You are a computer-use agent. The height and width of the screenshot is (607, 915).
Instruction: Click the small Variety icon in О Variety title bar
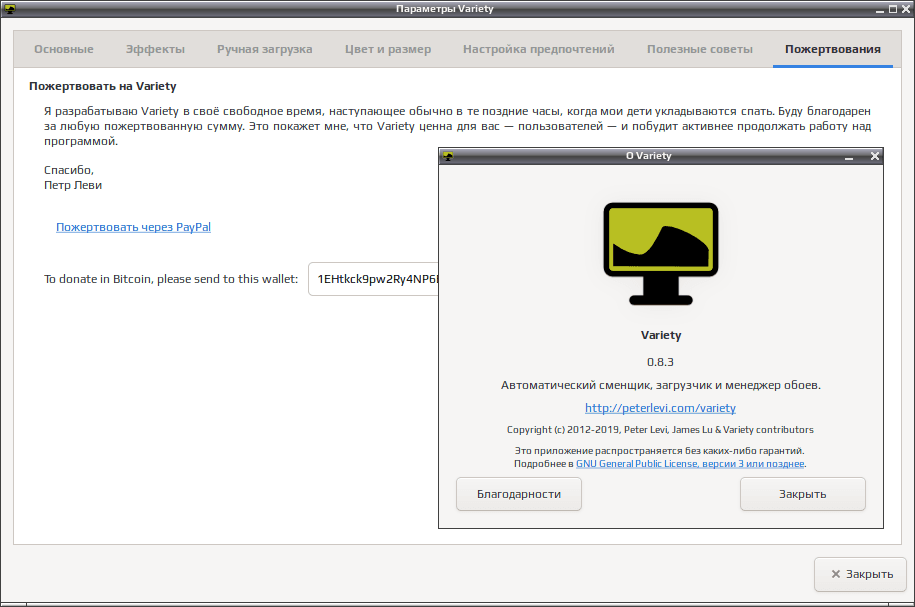448,156
